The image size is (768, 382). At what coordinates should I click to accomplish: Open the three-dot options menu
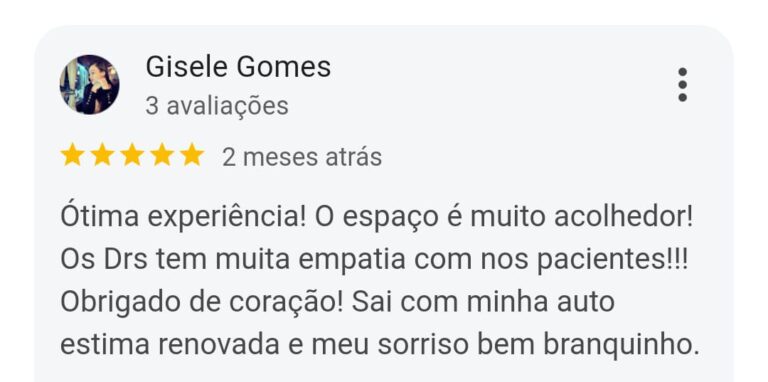coord(682,85)
